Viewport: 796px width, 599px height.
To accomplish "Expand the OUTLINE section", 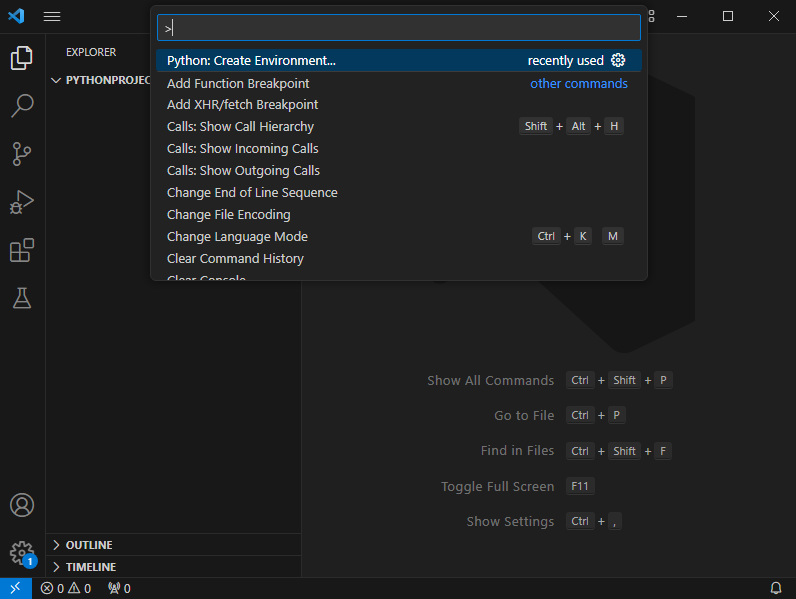I will coord(89,545).
